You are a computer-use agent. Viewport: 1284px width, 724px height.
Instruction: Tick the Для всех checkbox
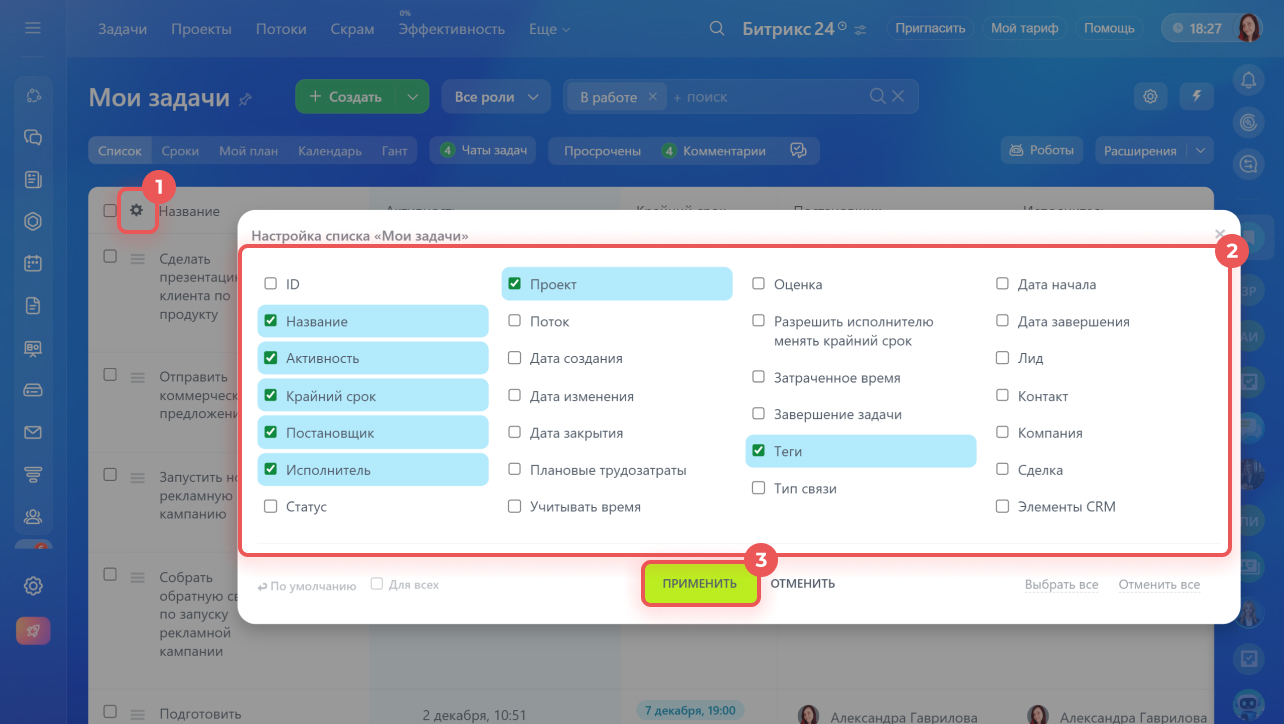pyautogui.click(x=377, y=584)
